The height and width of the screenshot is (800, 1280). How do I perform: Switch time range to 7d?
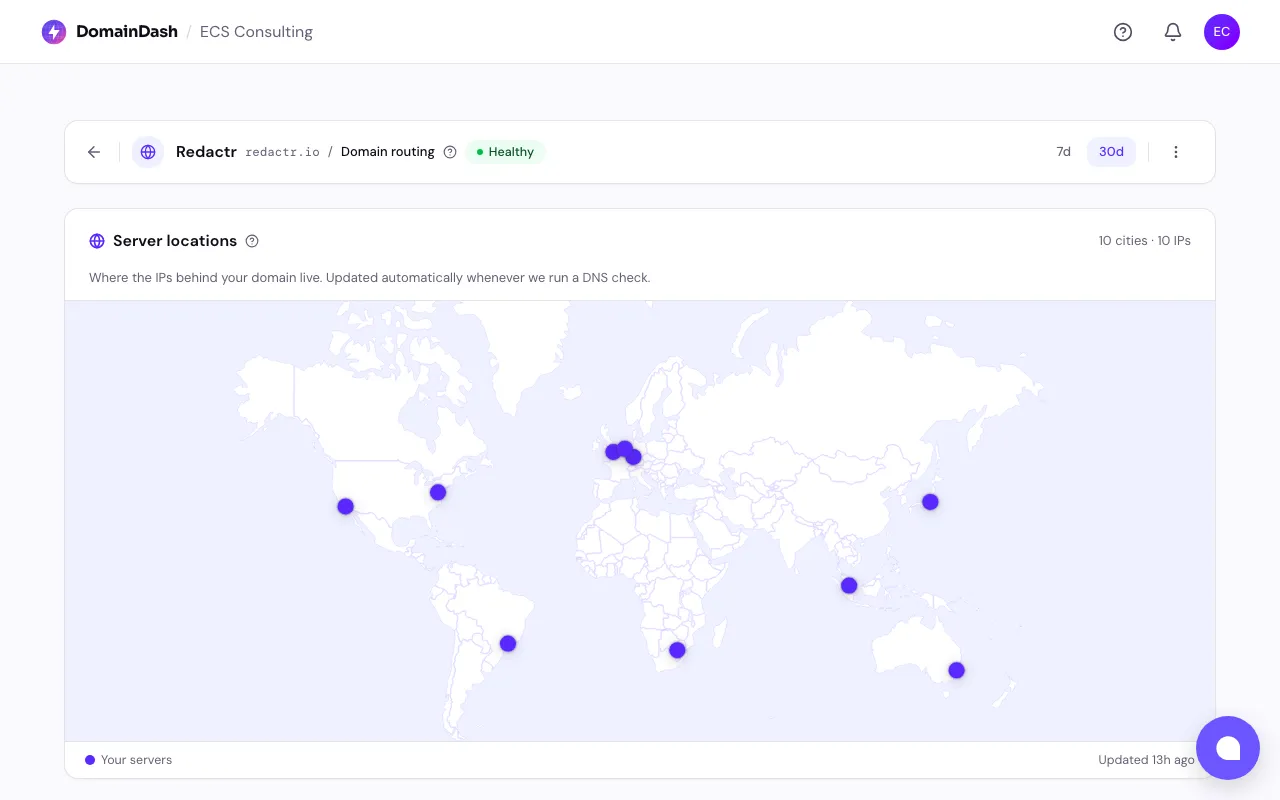(1064, 152)
